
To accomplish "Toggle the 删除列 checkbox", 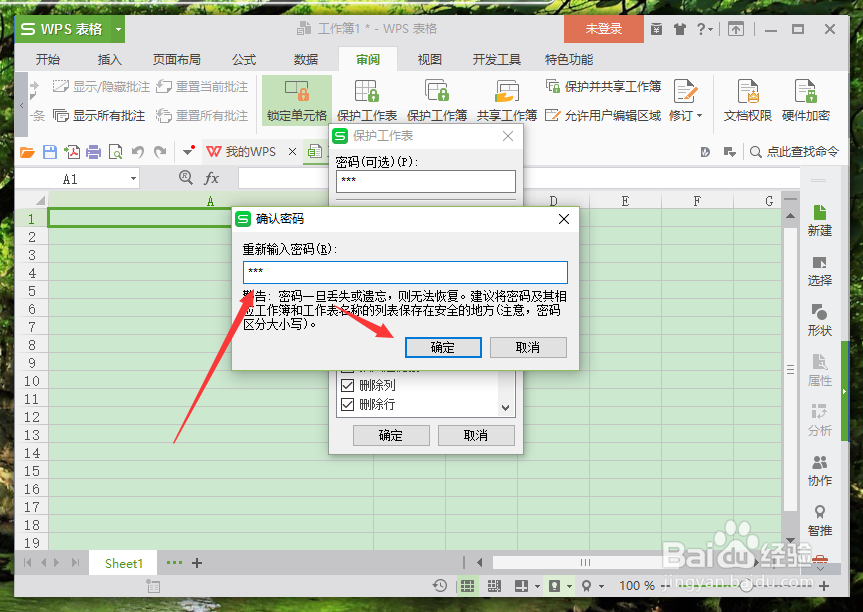I will tap(347, 384).
